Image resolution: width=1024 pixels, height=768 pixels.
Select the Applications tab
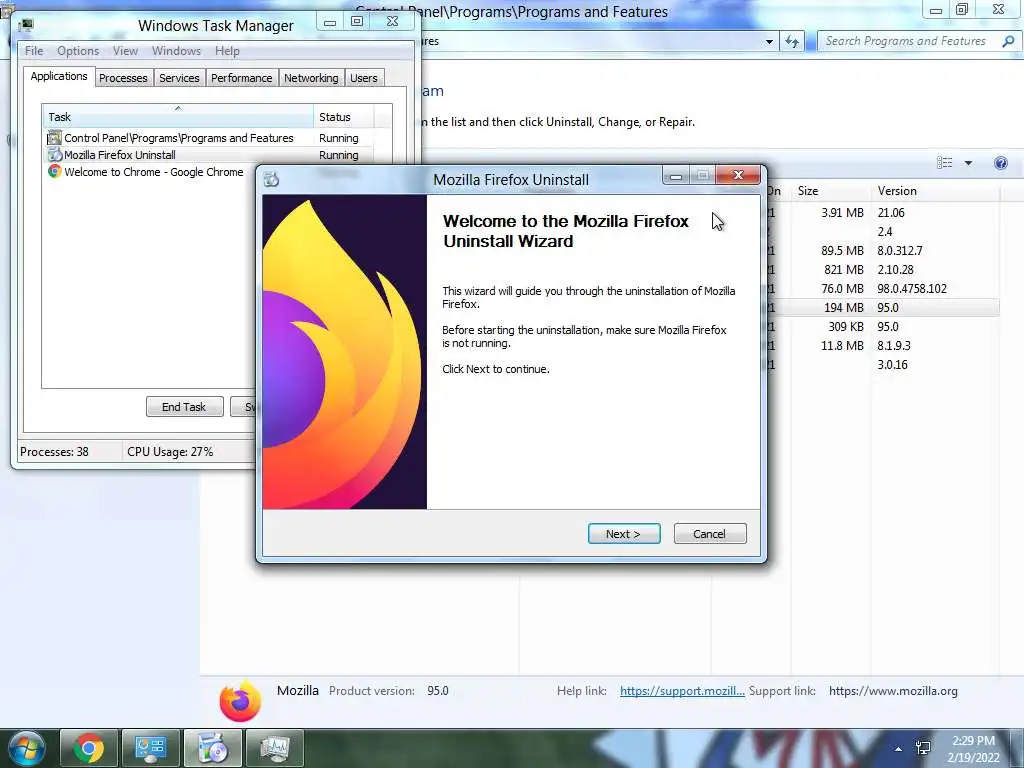(x=59, y=76)
